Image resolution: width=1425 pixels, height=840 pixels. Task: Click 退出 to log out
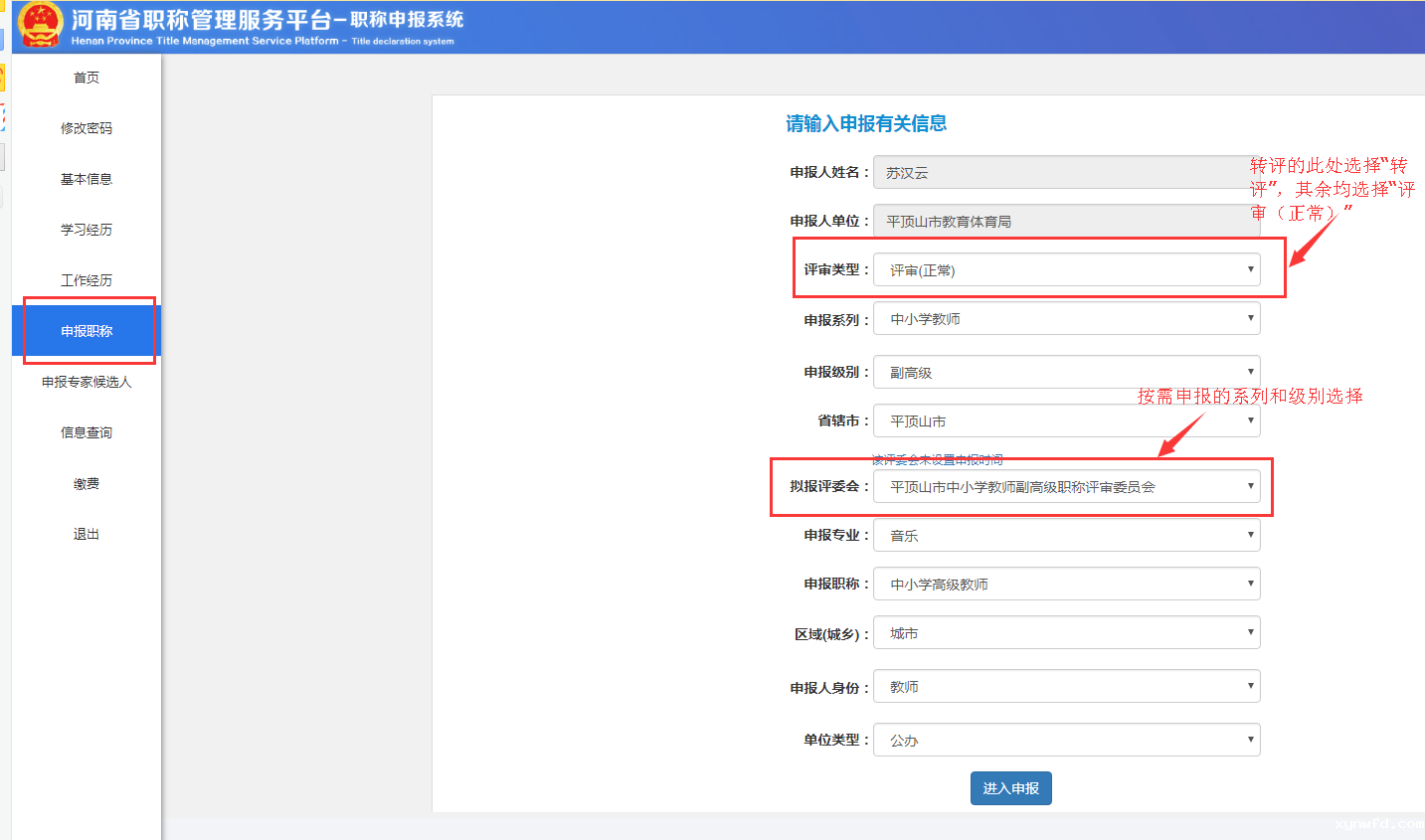point(87,535)
